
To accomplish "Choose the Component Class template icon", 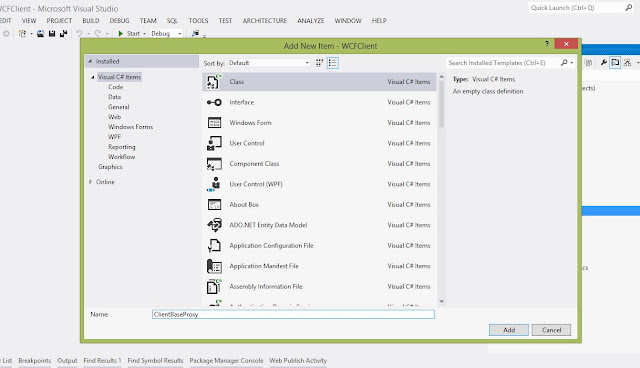I will pos(214,164).
